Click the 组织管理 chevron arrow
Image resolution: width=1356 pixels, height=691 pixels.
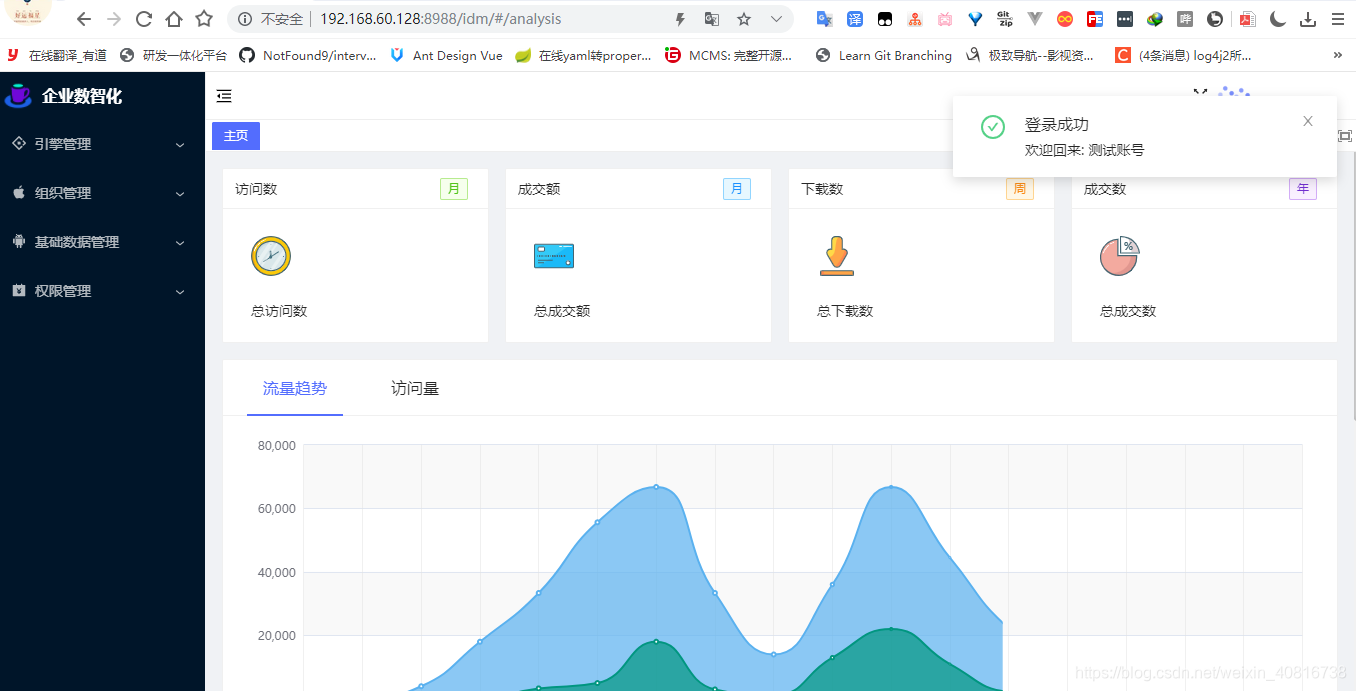coord(180,194)
